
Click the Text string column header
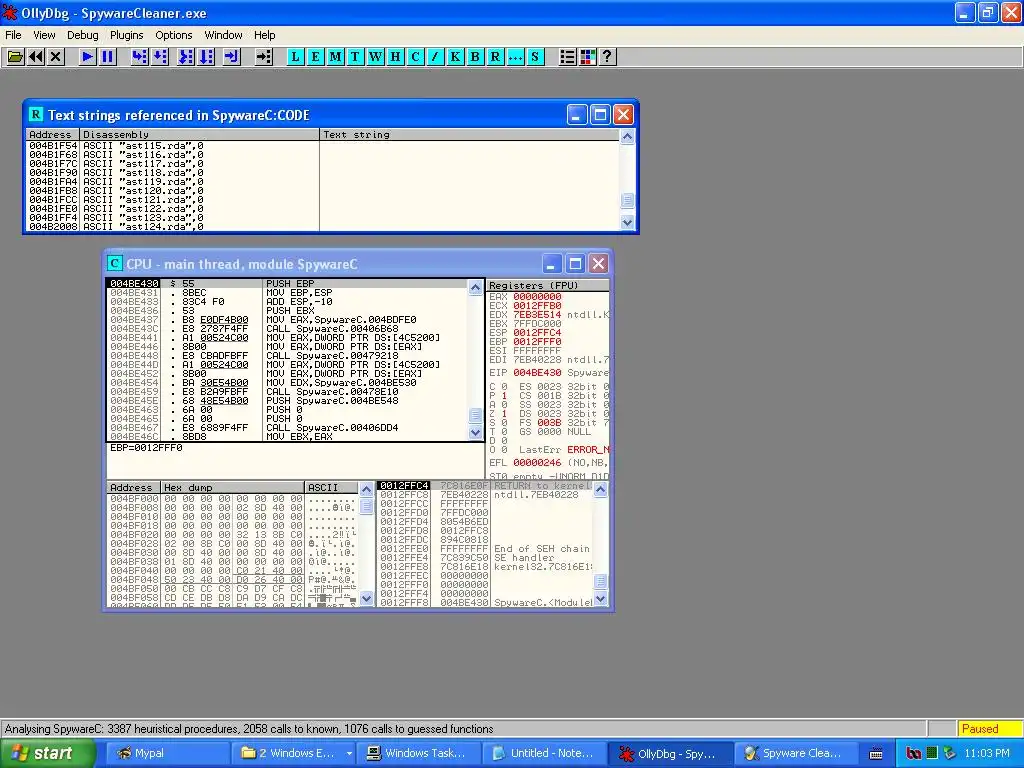click(470, 135)
